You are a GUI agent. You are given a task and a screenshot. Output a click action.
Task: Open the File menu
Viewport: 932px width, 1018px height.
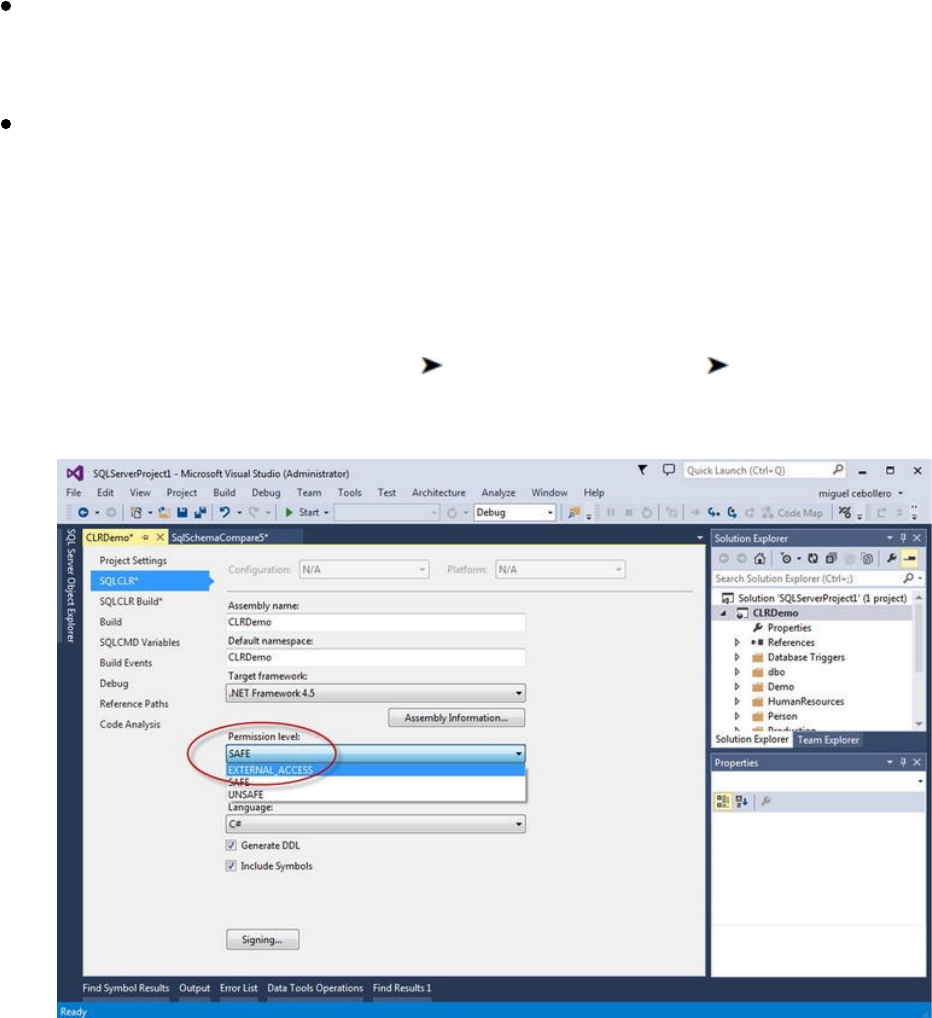73,493
